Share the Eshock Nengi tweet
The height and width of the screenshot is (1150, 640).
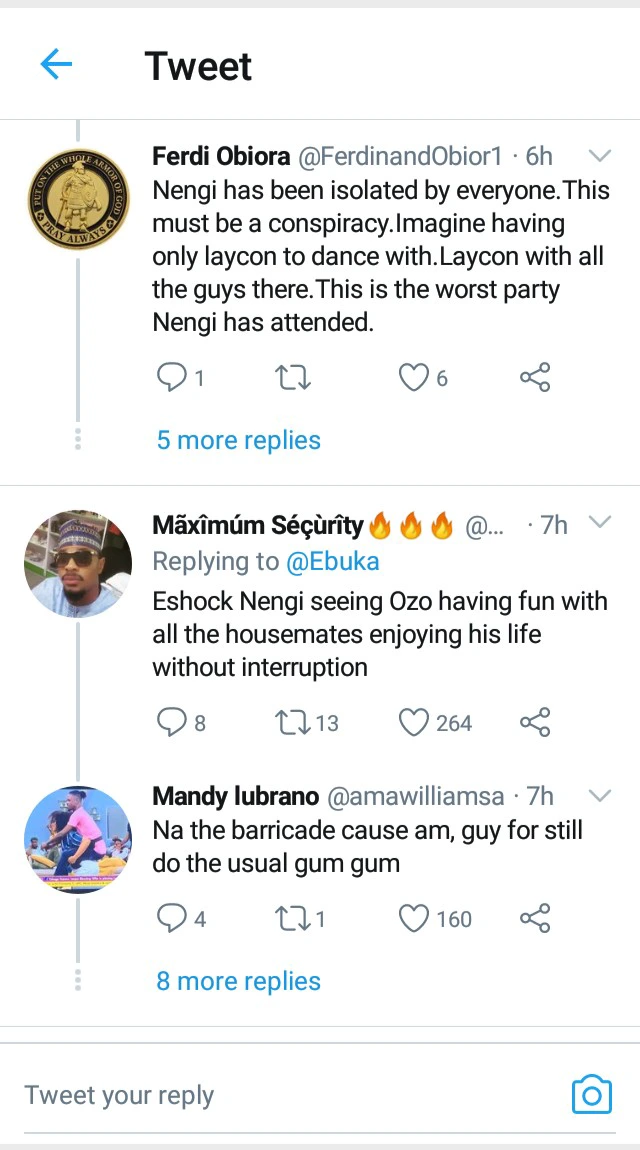click(x=535, y=722)
